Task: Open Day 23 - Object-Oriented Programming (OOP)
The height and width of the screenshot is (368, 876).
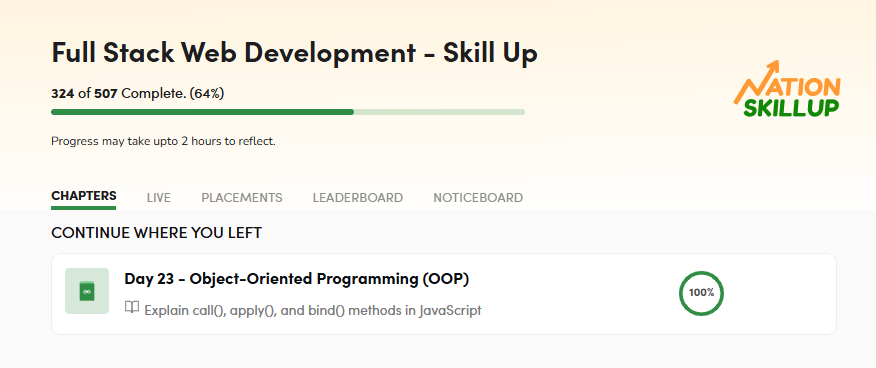Action: pos(297,278)
